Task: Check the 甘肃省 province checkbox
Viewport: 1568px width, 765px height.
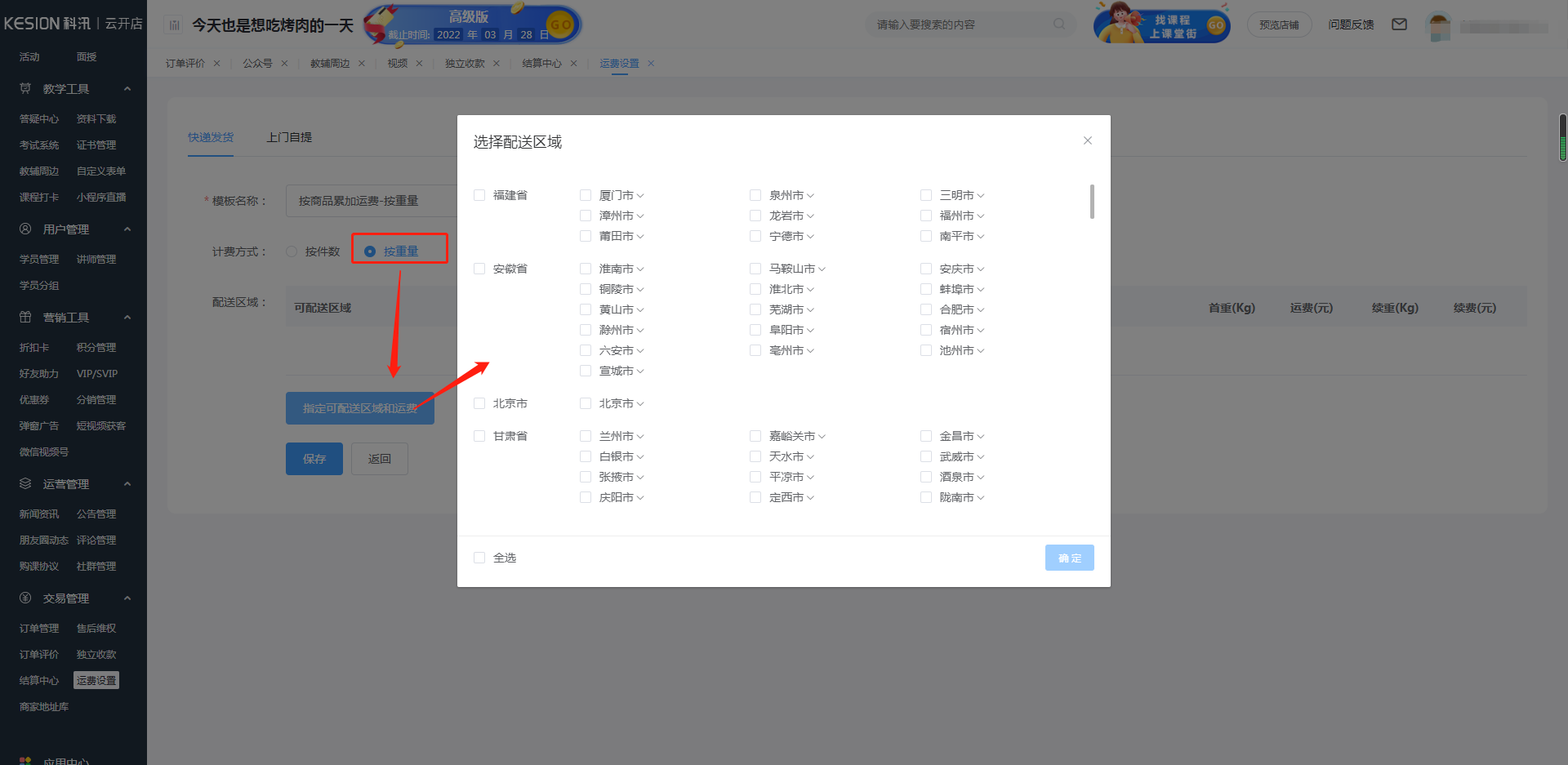Action: coord(479,436)
